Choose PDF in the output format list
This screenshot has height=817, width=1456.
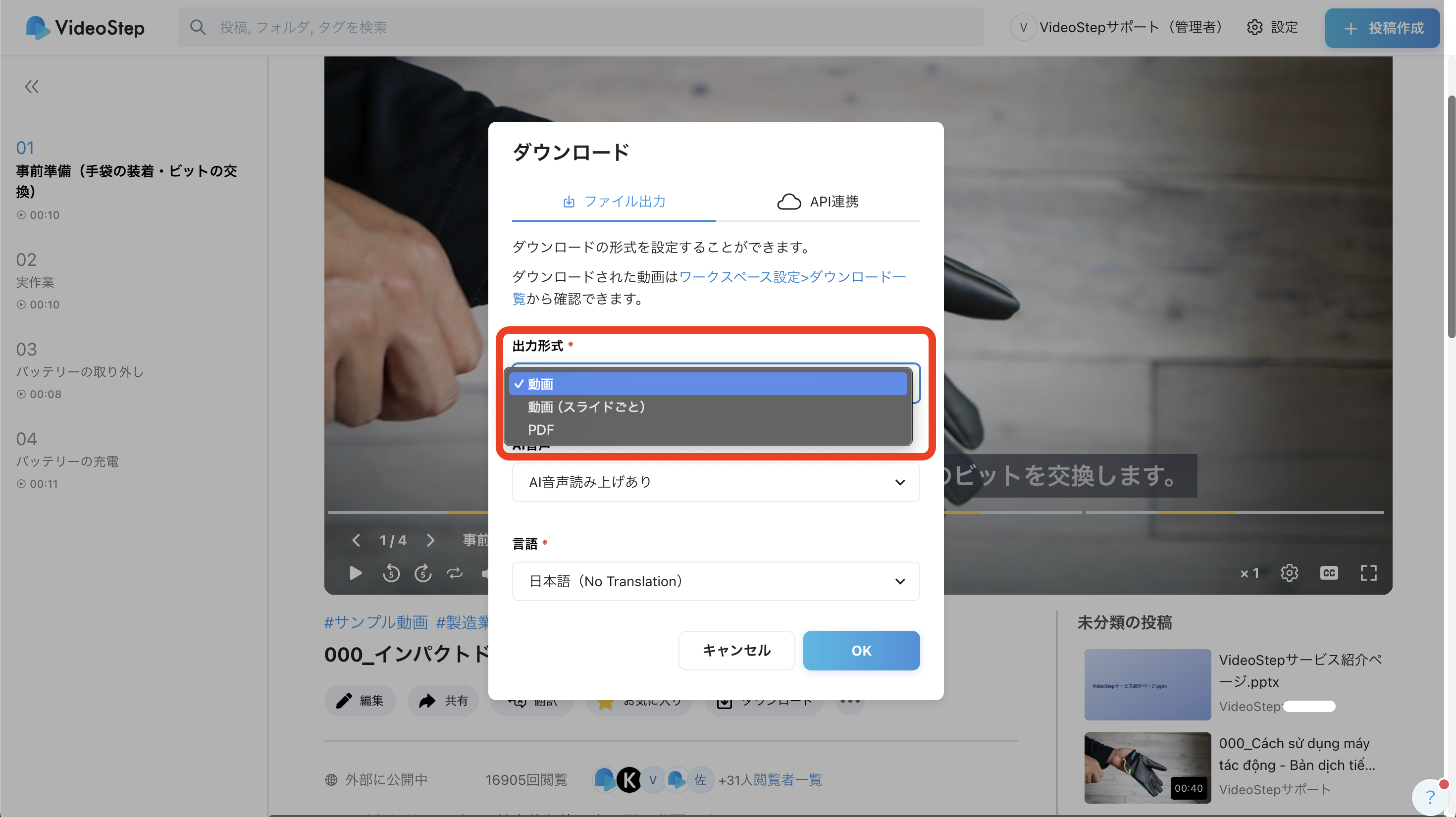click(x=541, y=430)
